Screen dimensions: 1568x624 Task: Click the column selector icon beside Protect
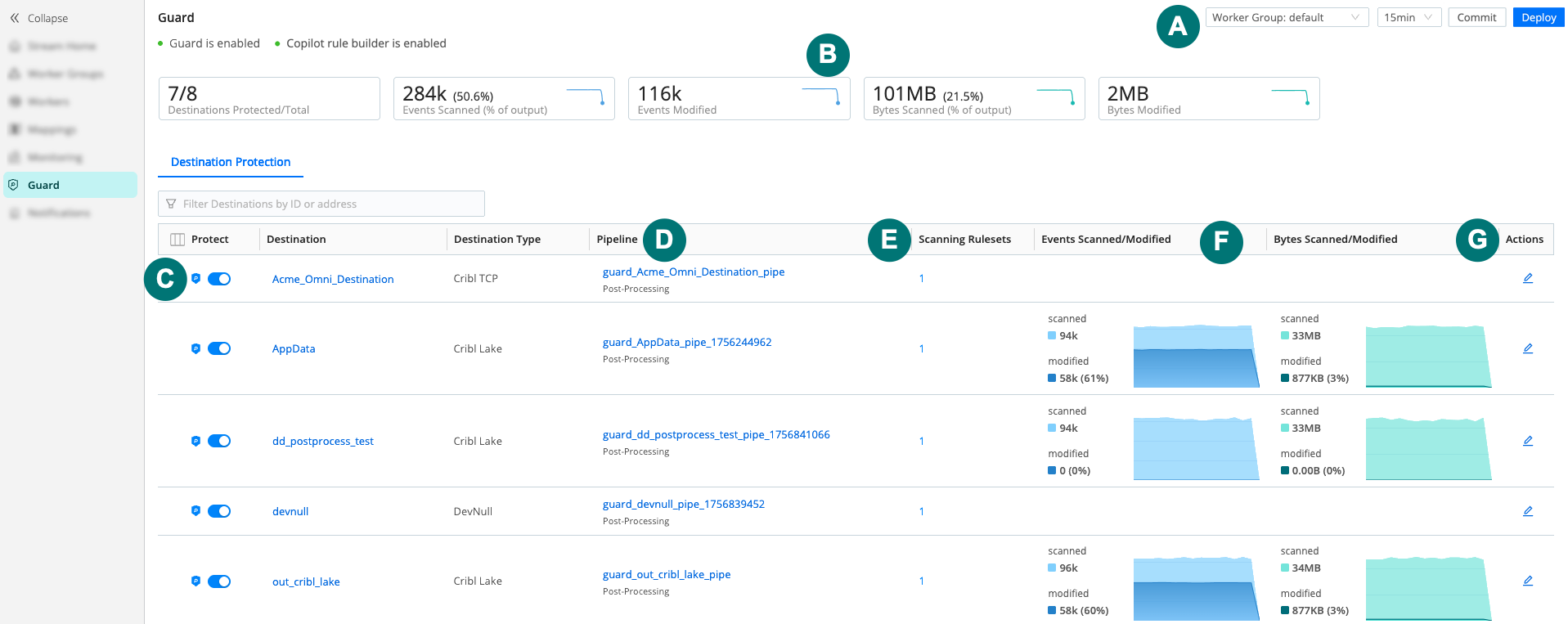[x=177, y=240]
